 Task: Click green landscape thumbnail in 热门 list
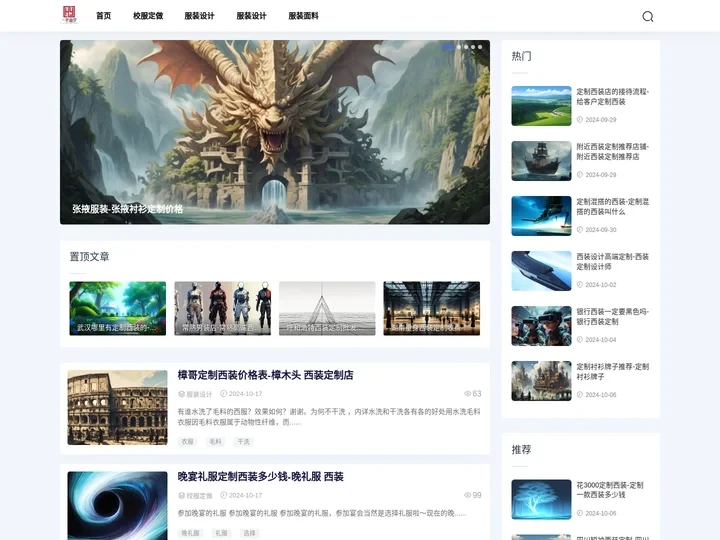coord(541,106)
